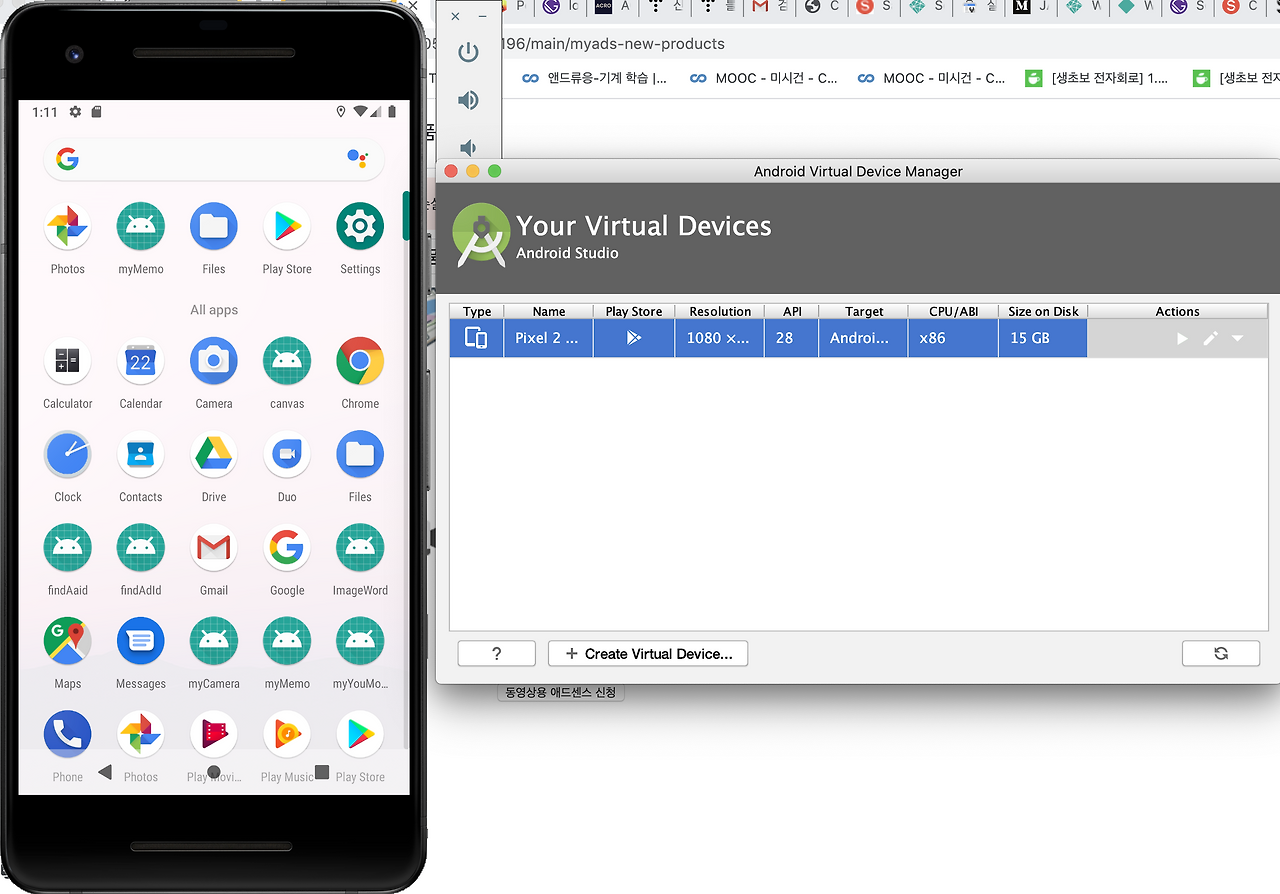Click the emulator power button
1280x894 pixels.
468,52
